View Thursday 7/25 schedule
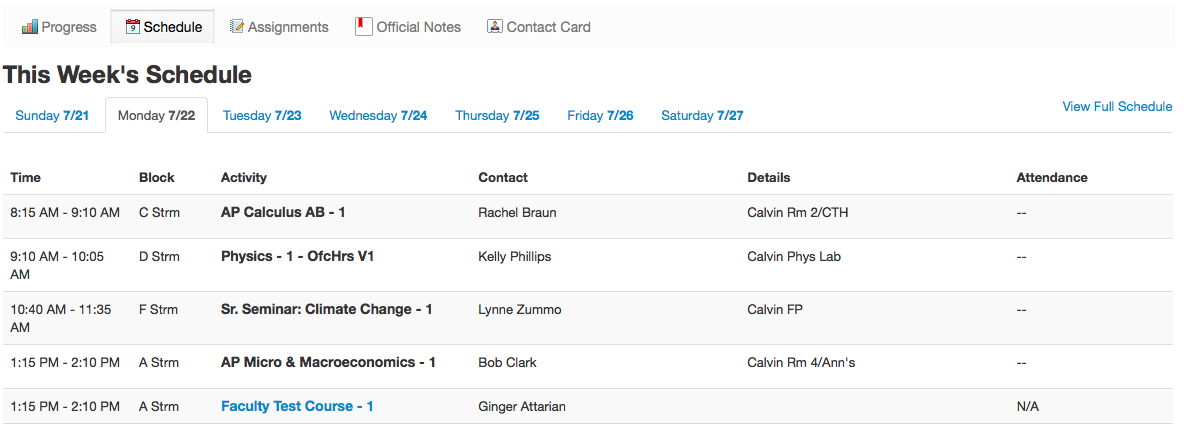This screenshot has width=1189, height=434. point(497,115)
